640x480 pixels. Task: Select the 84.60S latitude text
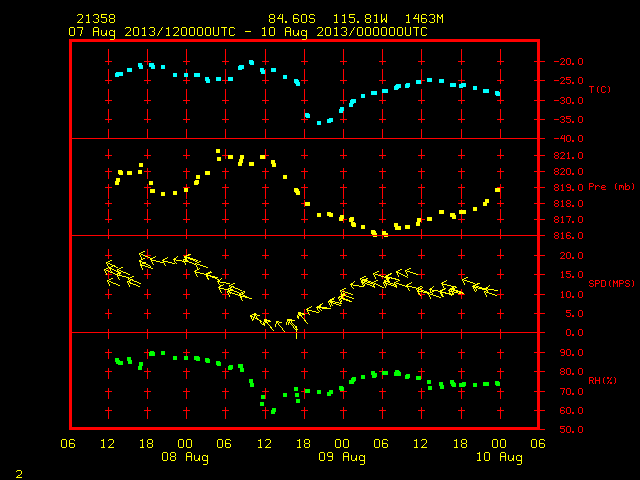tap(292, 19)
